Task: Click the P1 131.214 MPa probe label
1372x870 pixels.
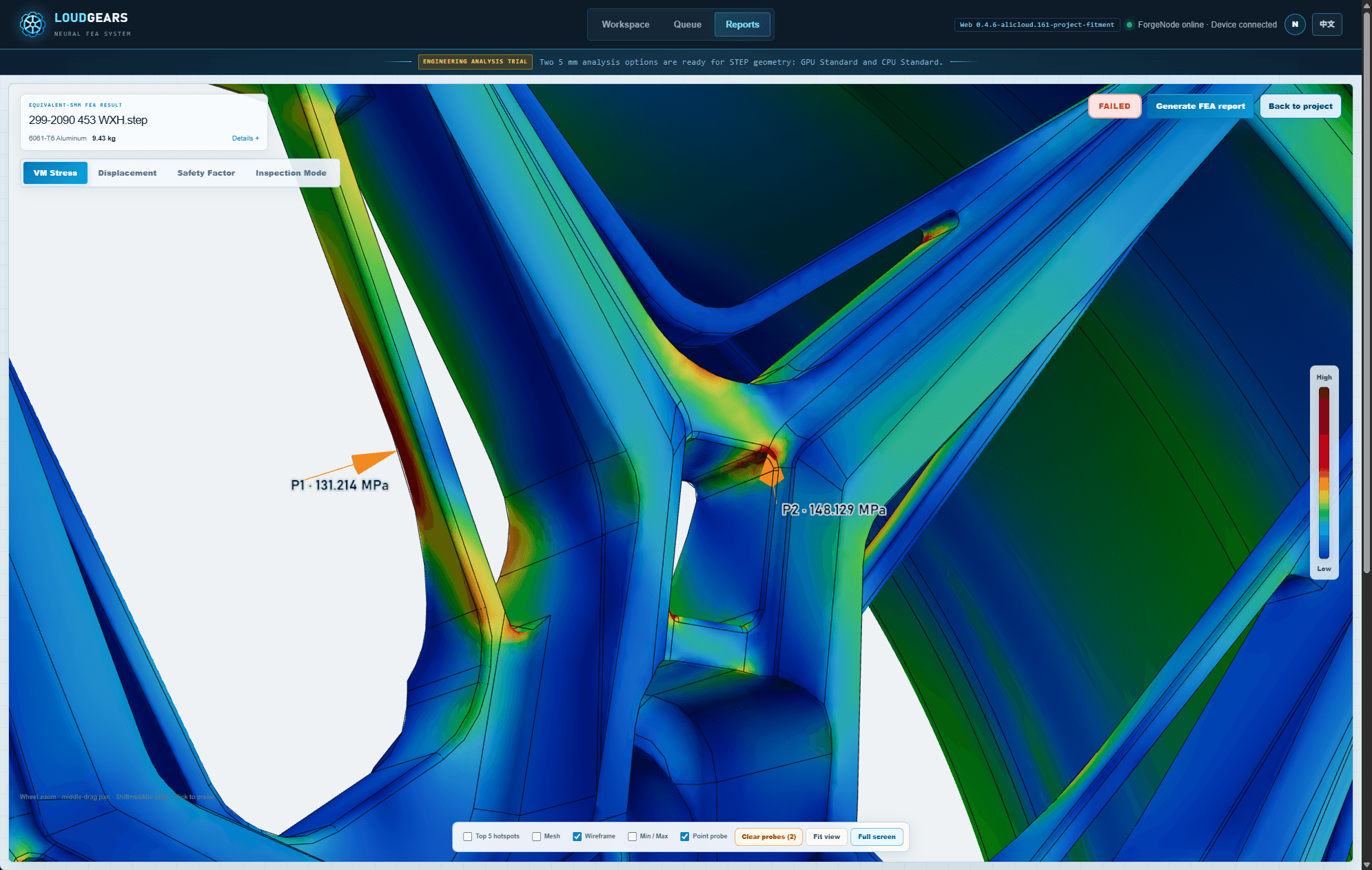Action: point(340,485)
